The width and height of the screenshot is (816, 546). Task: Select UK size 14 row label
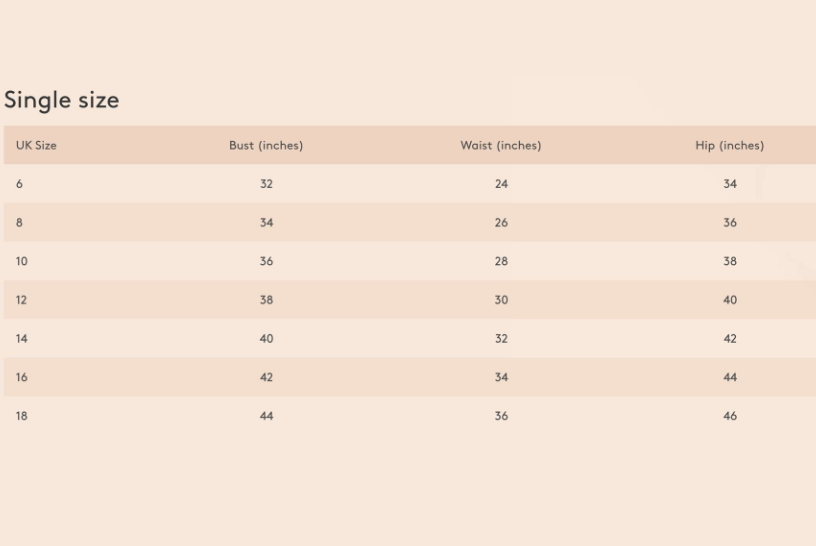[x=21, y=339]
